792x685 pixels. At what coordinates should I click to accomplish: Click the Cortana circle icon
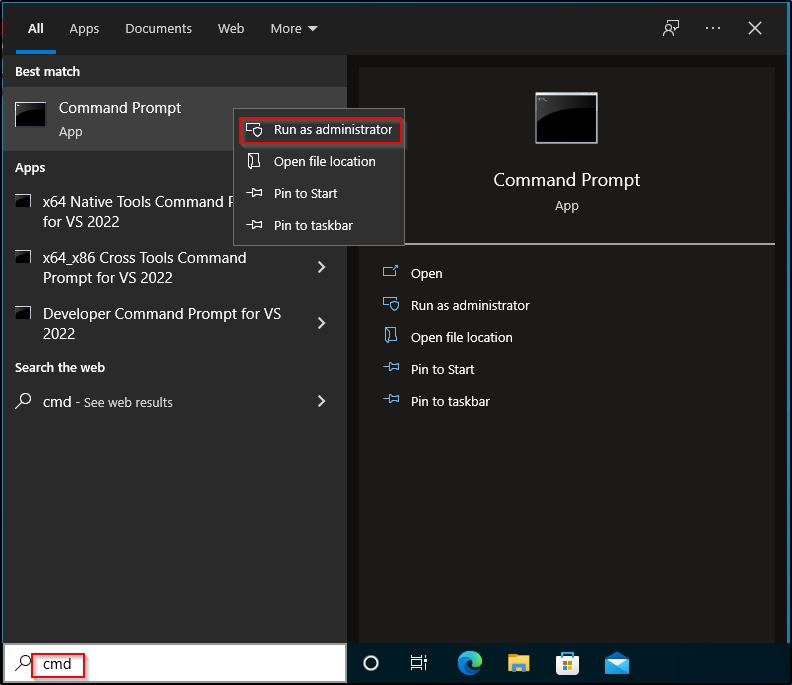tap(371, 663)
